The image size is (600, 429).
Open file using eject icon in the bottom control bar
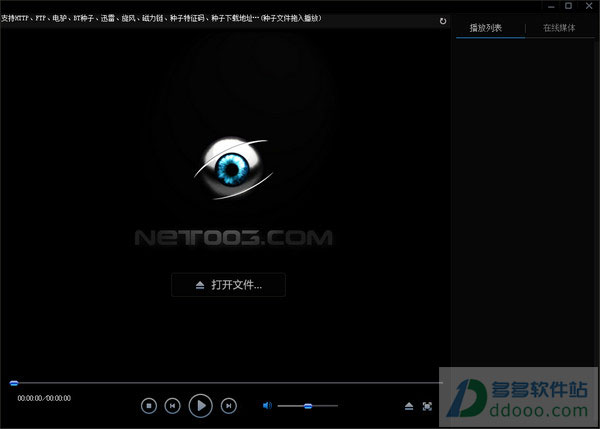tap(409, 406)
